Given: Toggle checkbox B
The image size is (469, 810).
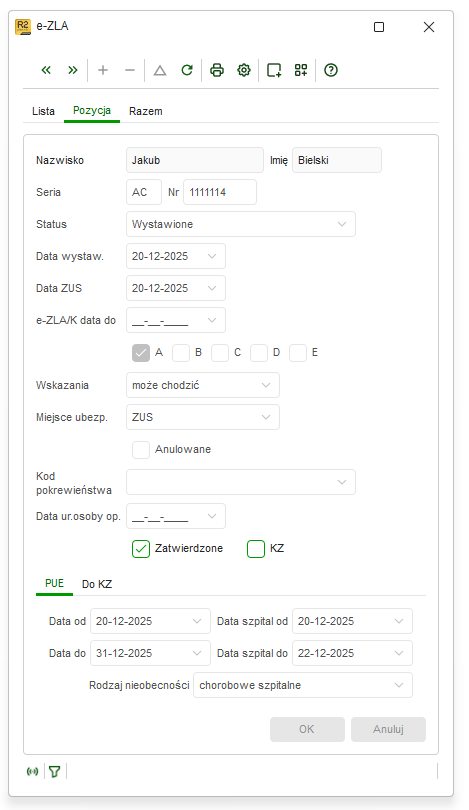Looking at the screenshot, I should [x=181, y=353].
